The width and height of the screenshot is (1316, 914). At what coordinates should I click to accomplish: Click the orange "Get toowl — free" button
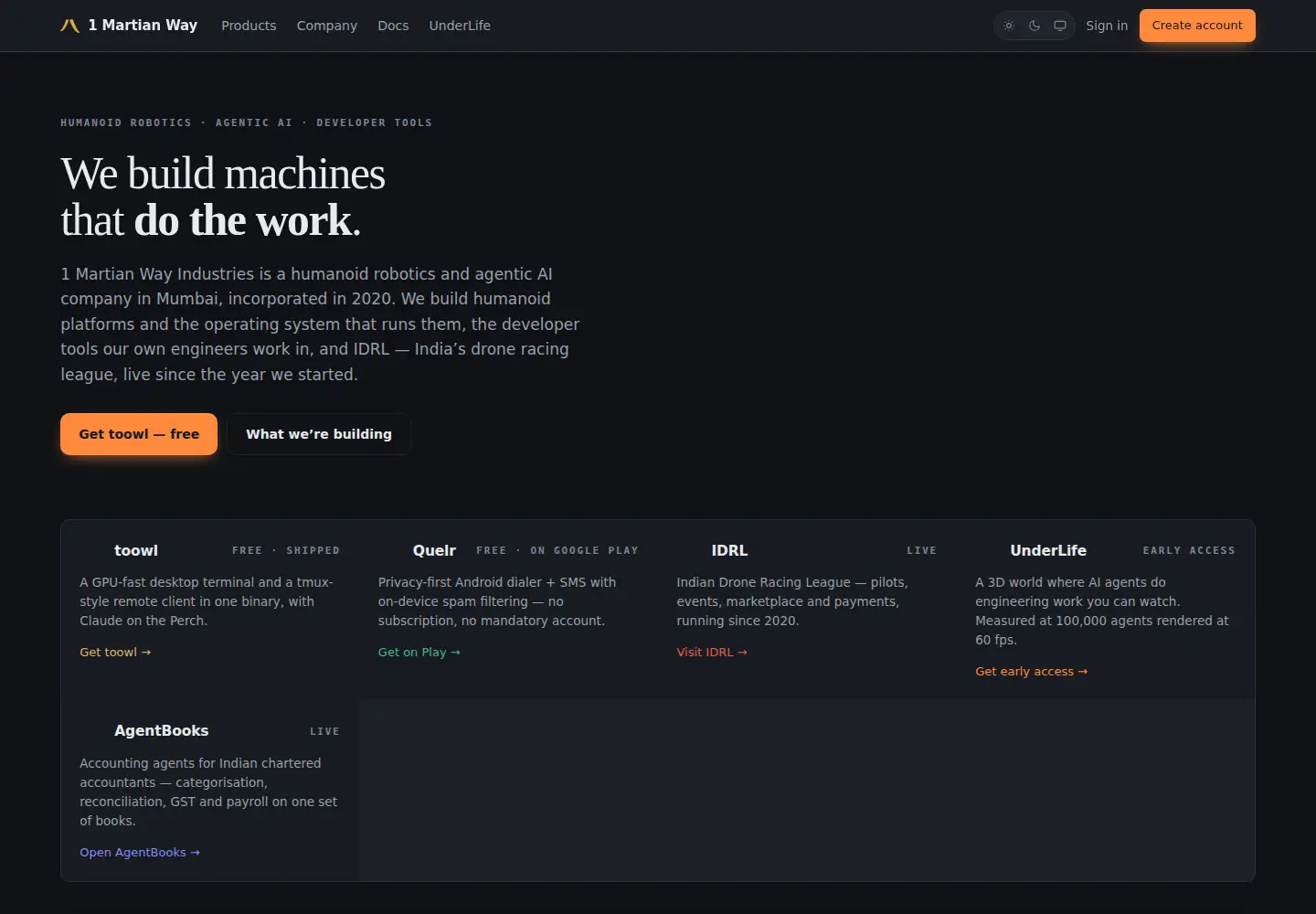point(139,434)
